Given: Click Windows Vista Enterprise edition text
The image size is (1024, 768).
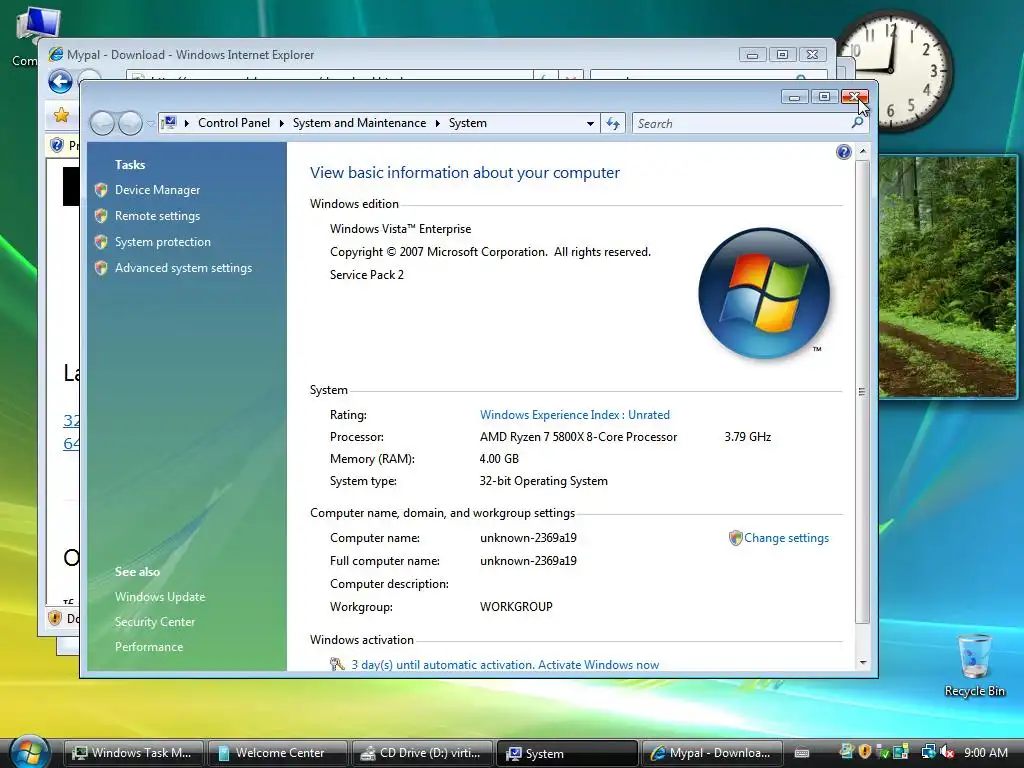Looking at the screenshot, I should 400,229.
